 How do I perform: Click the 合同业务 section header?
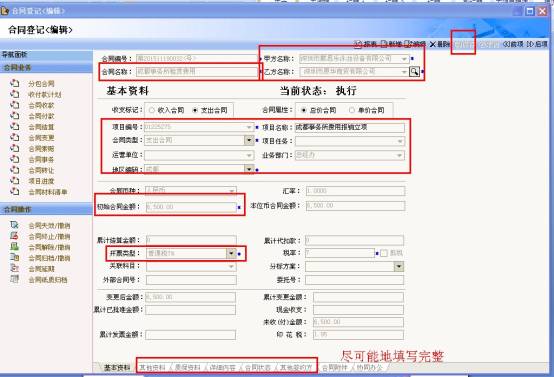[x=46, y=67]
